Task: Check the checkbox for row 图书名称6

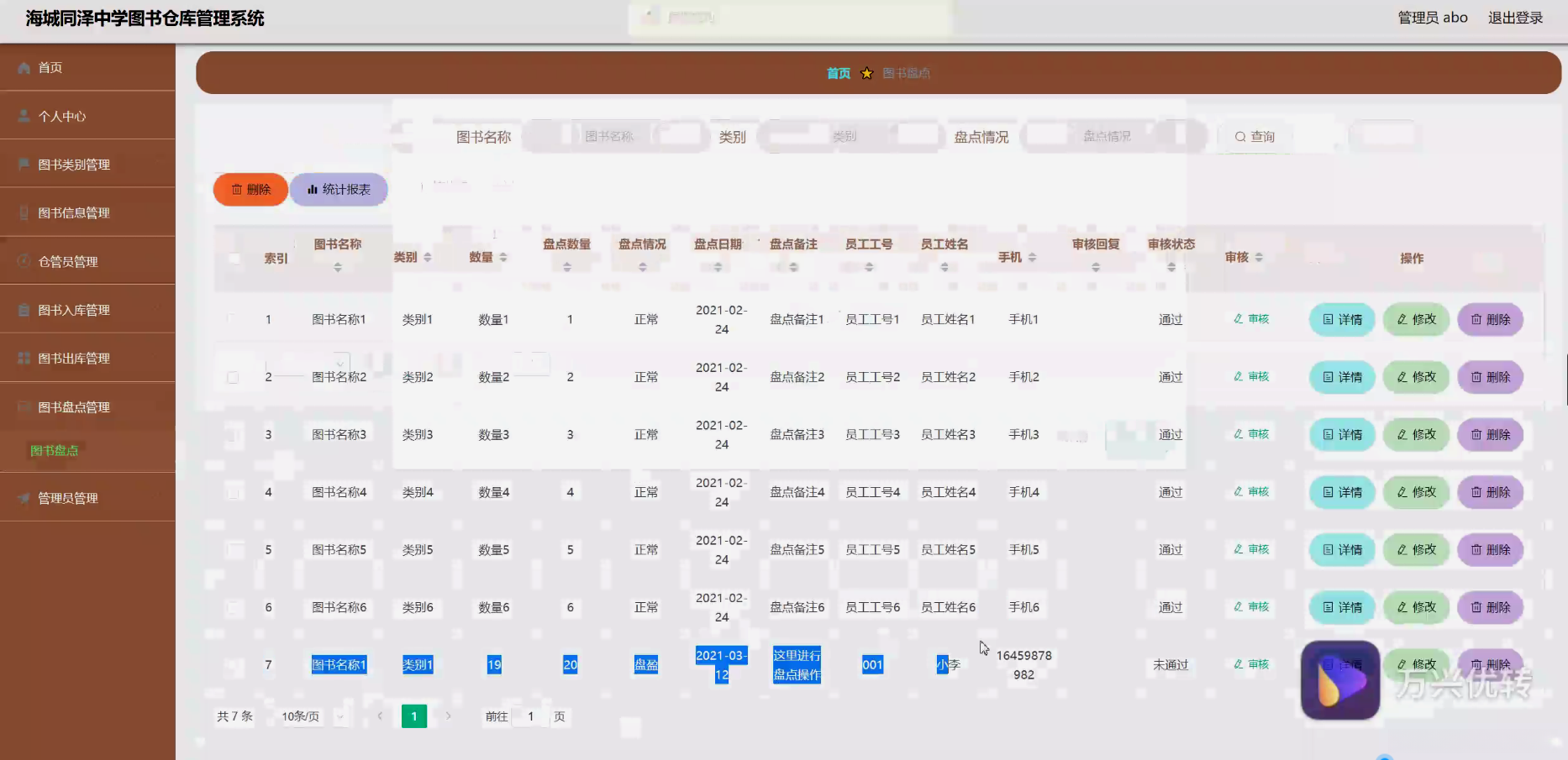Action: [233, 607]
